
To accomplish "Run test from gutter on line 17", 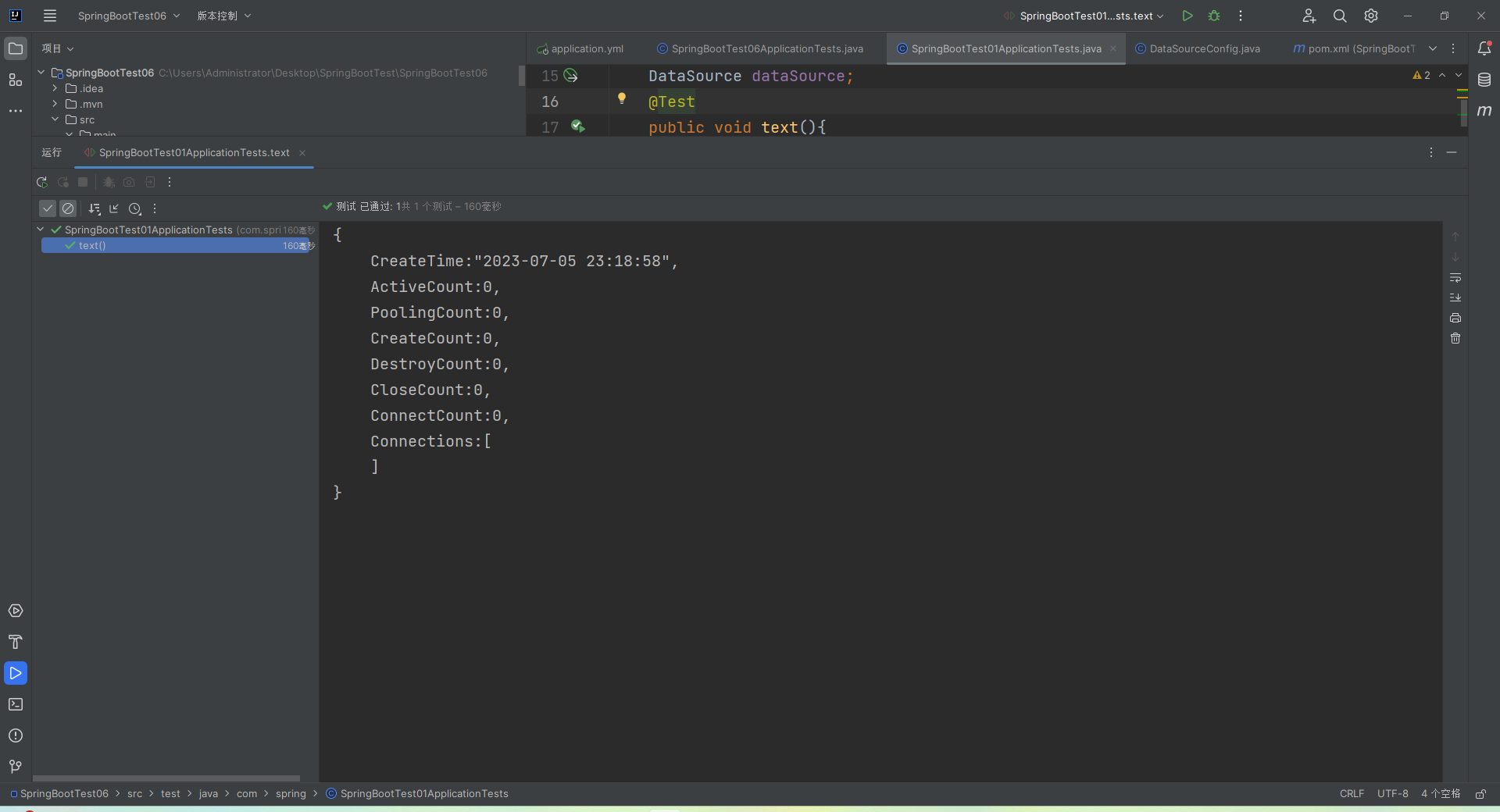I will coord(578,126).
